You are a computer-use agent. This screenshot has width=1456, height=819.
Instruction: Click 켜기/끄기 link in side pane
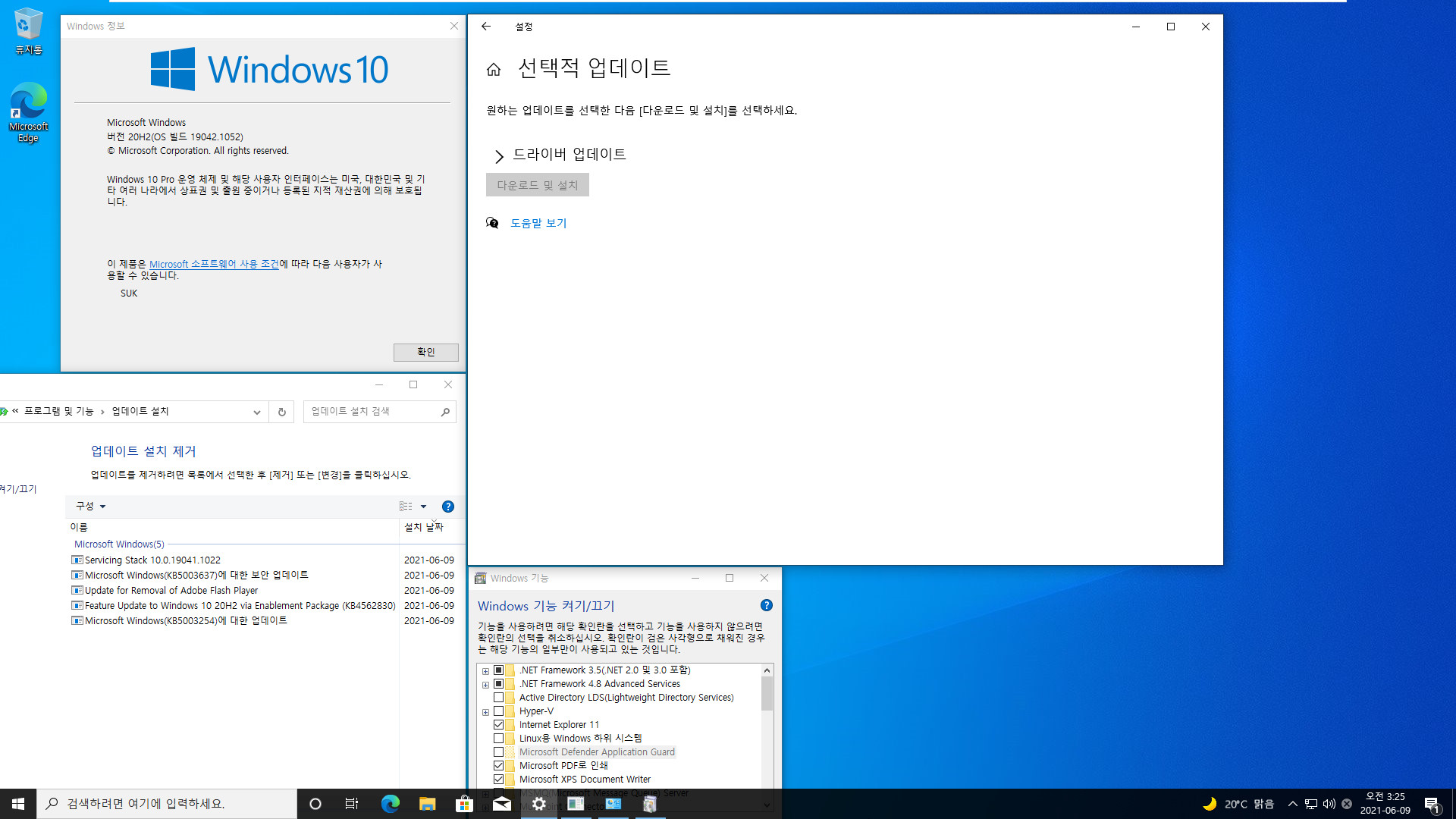coord(18,489)
